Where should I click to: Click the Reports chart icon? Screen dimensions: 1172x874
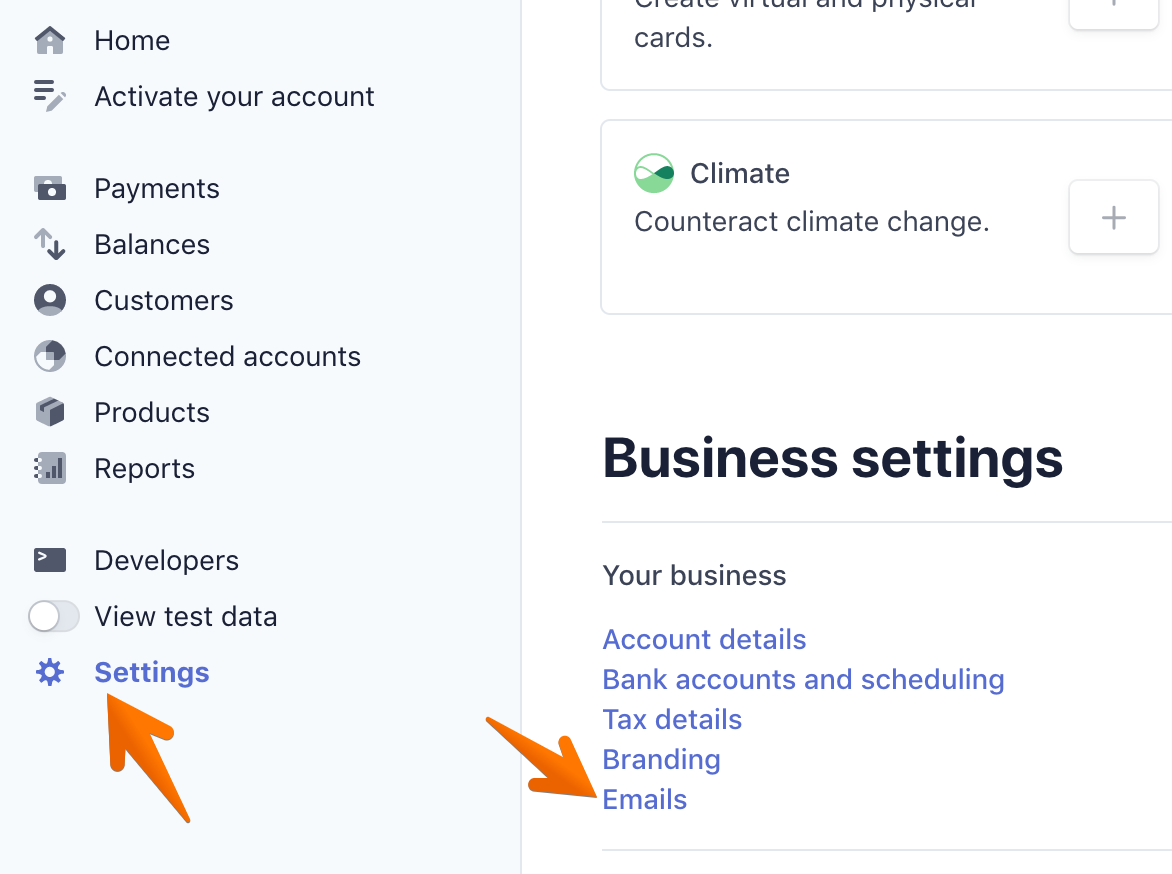pyautogui.click(x=50, y=468)
